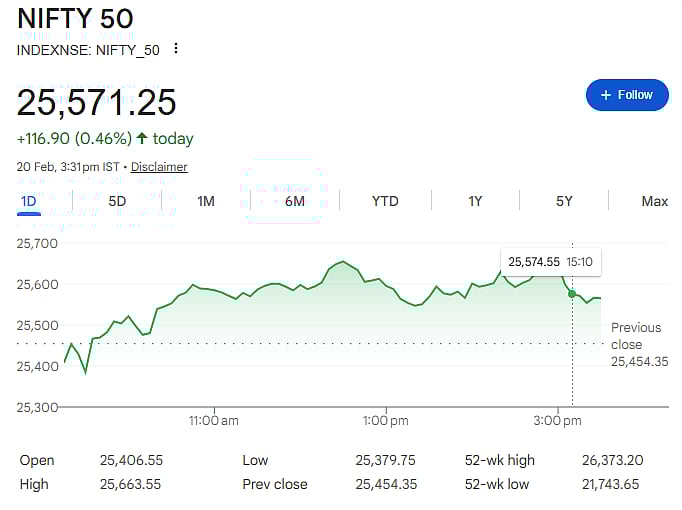Screen dimensions: 682x510
Task: Click the green up arrow beside today
Action: click(142, 139)
